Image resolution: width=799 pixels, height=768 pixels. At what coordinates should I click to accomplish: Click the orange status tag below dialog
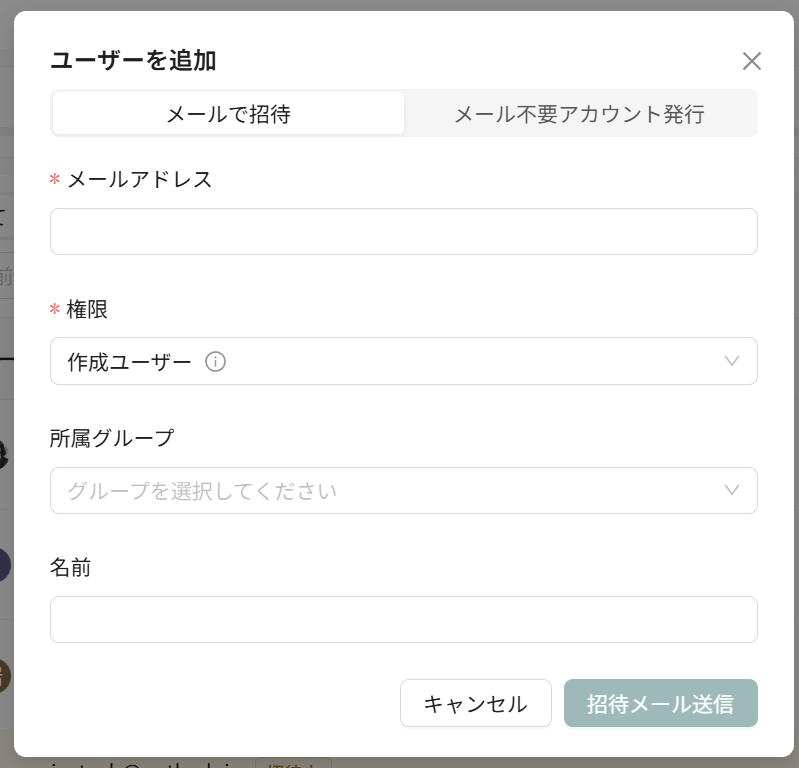[294, 763]
